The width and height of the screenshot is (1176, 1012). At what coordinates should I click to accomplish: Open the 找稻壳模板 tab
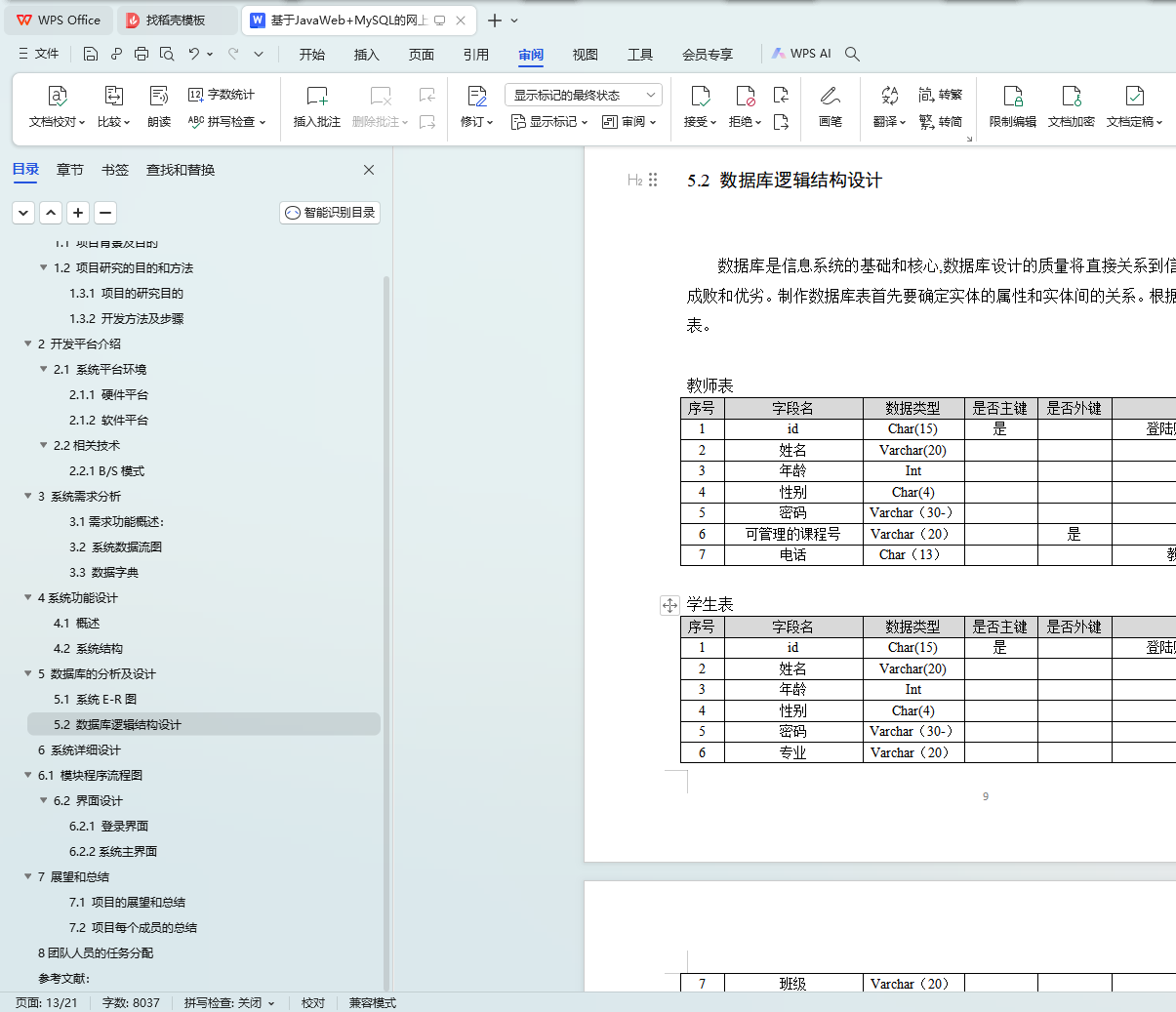[x=177, y=20]
